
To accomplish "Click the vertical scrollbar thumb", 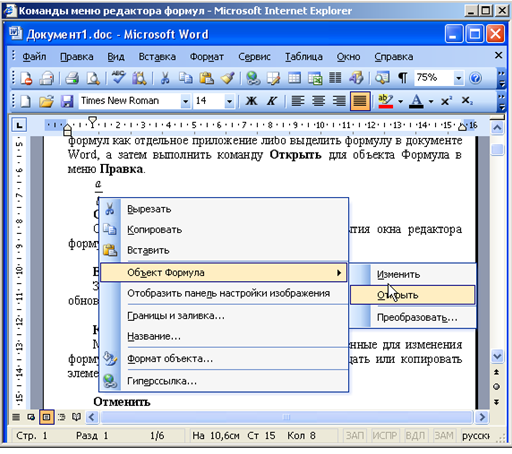I will coord(497,149).
